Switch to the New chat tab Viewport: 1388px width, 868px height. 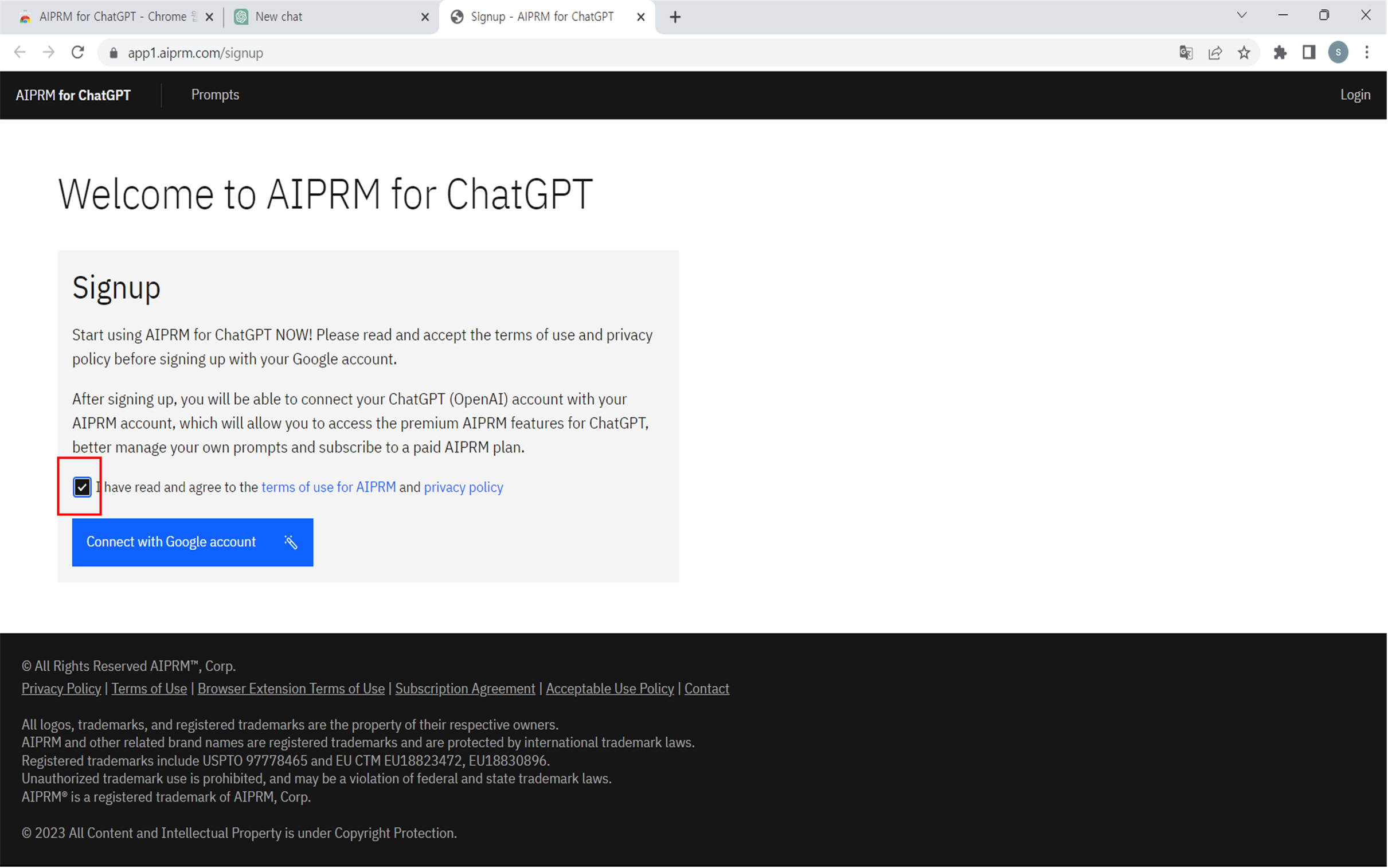[332, 17]
